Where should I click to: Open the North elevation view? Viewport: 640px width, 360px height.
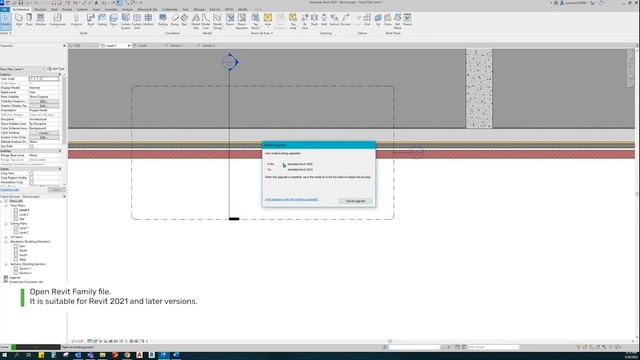pos(23,251)
